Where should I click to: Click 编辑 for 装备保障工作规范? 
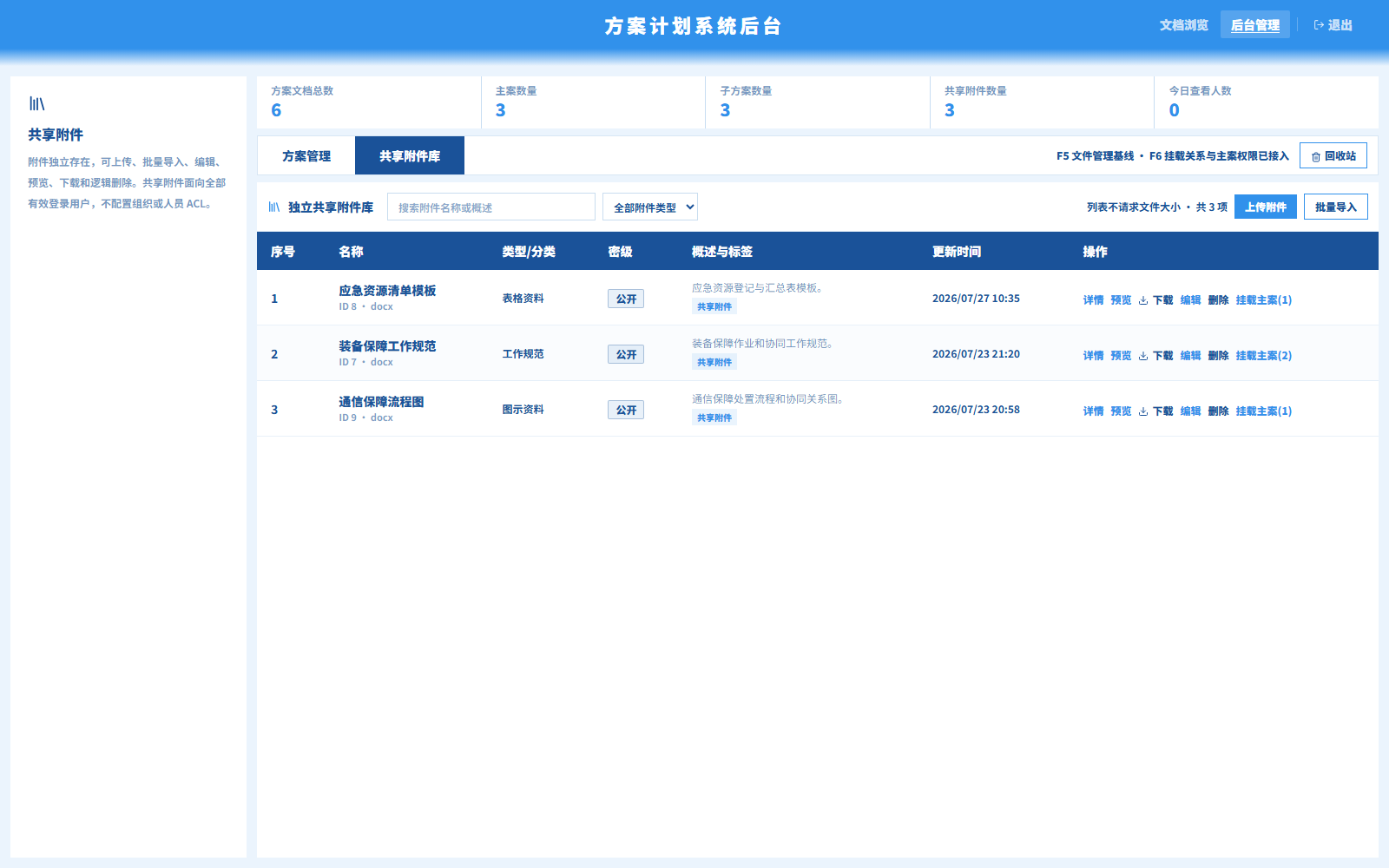1190,356
